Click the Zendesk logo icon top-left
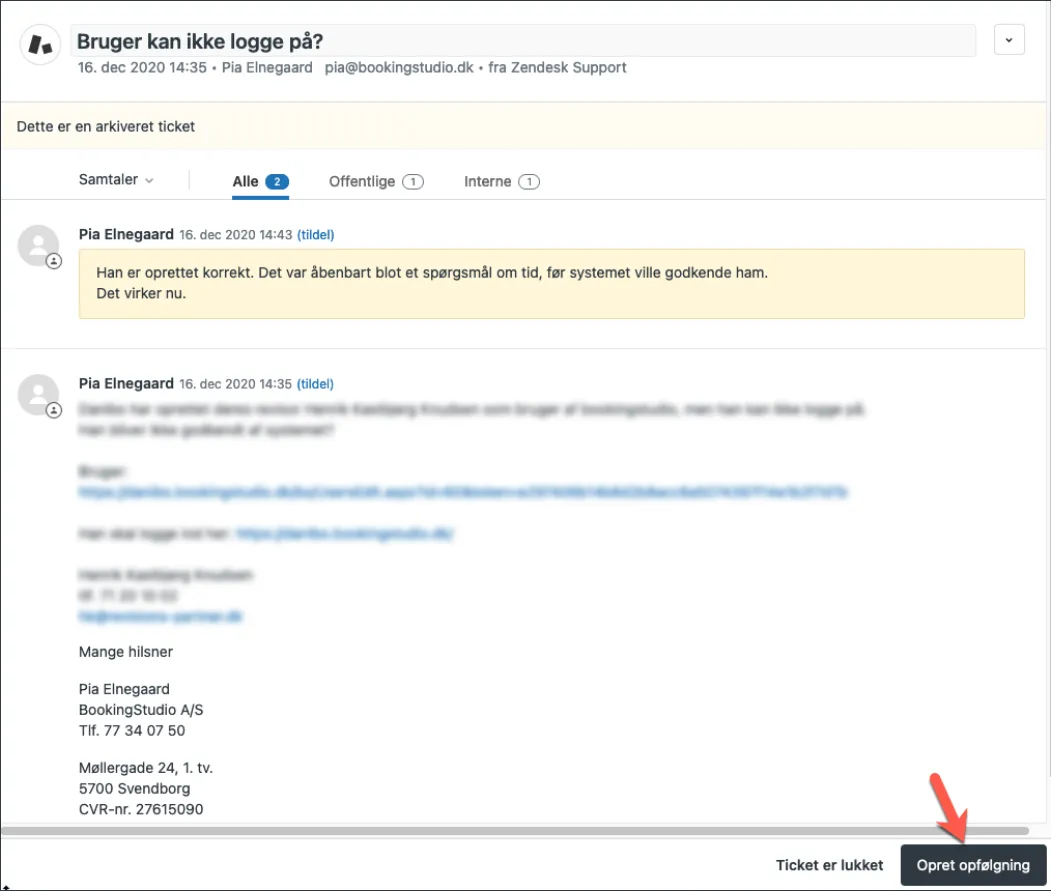 coord(39,42)
